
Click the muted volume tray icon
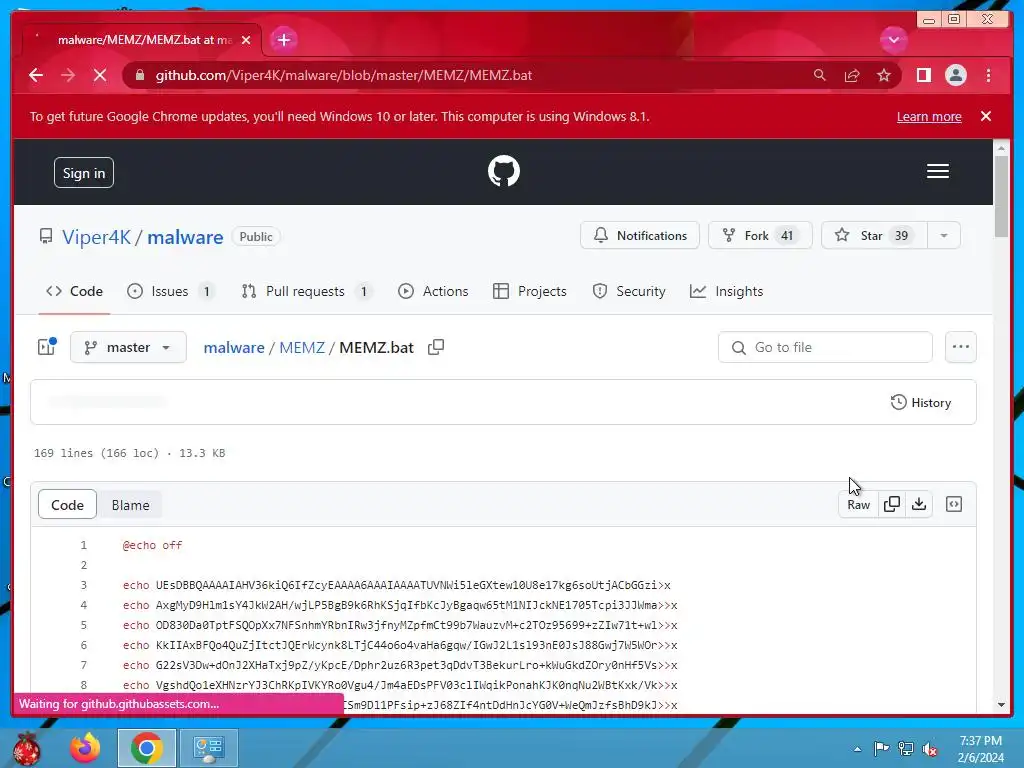[930, 749]
